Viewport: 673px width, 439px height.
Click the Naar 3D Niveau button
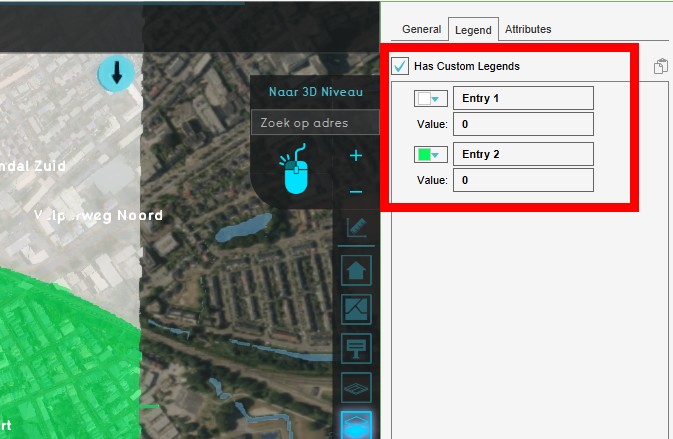[315, 92]
